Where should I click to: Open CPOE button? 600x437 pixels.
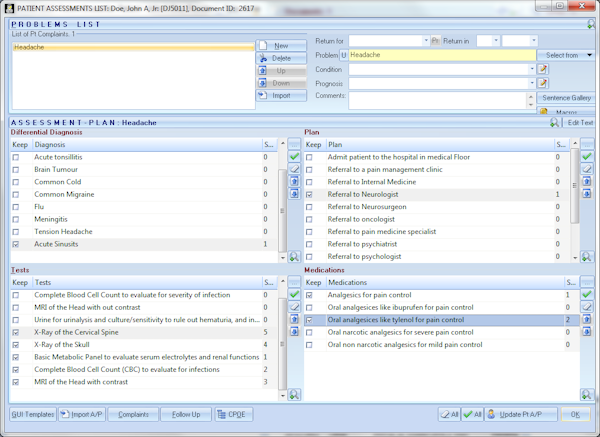tap(234, 414)
